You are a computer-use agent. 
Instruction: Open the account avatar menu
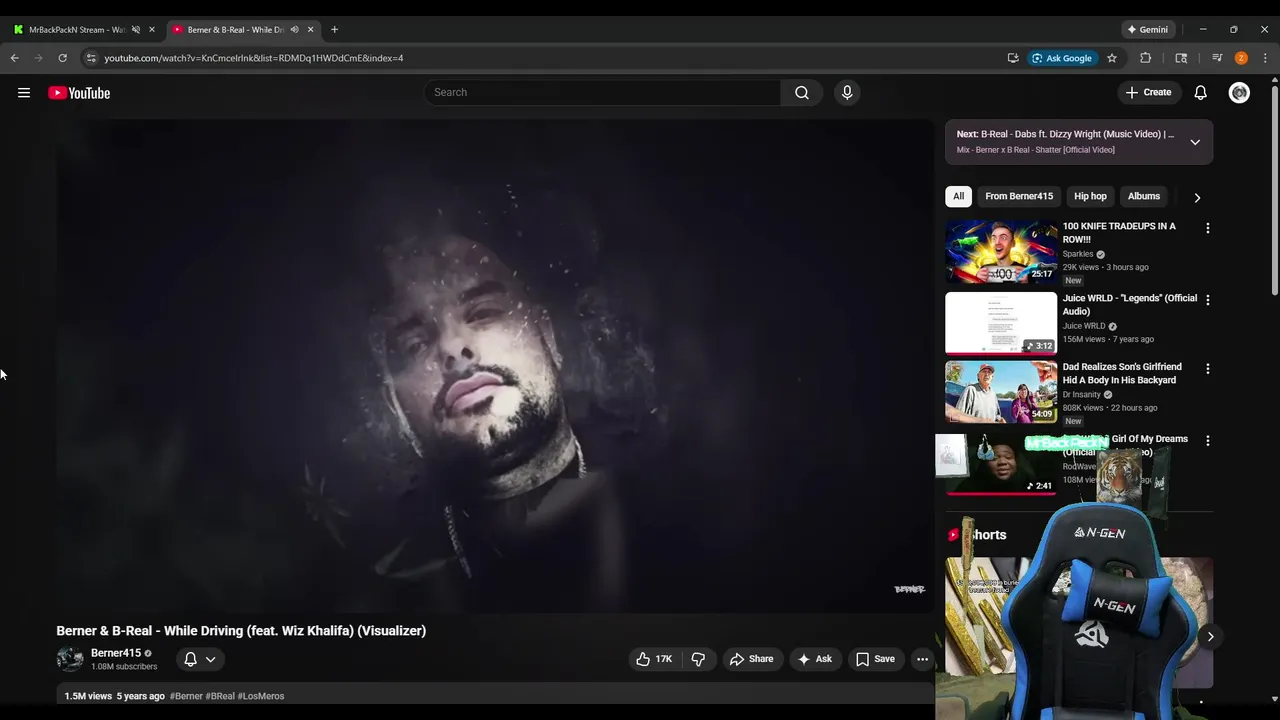point(1239,92)
